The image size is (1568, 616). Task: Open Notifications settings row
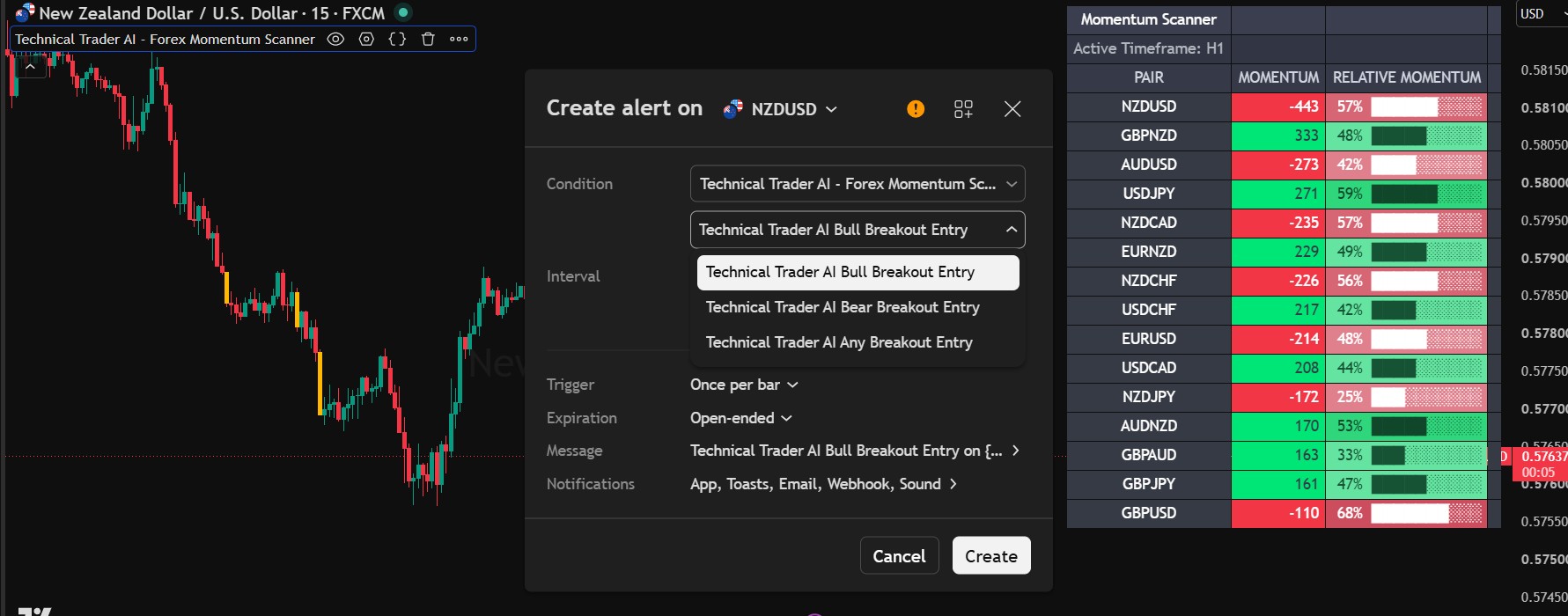823,484
